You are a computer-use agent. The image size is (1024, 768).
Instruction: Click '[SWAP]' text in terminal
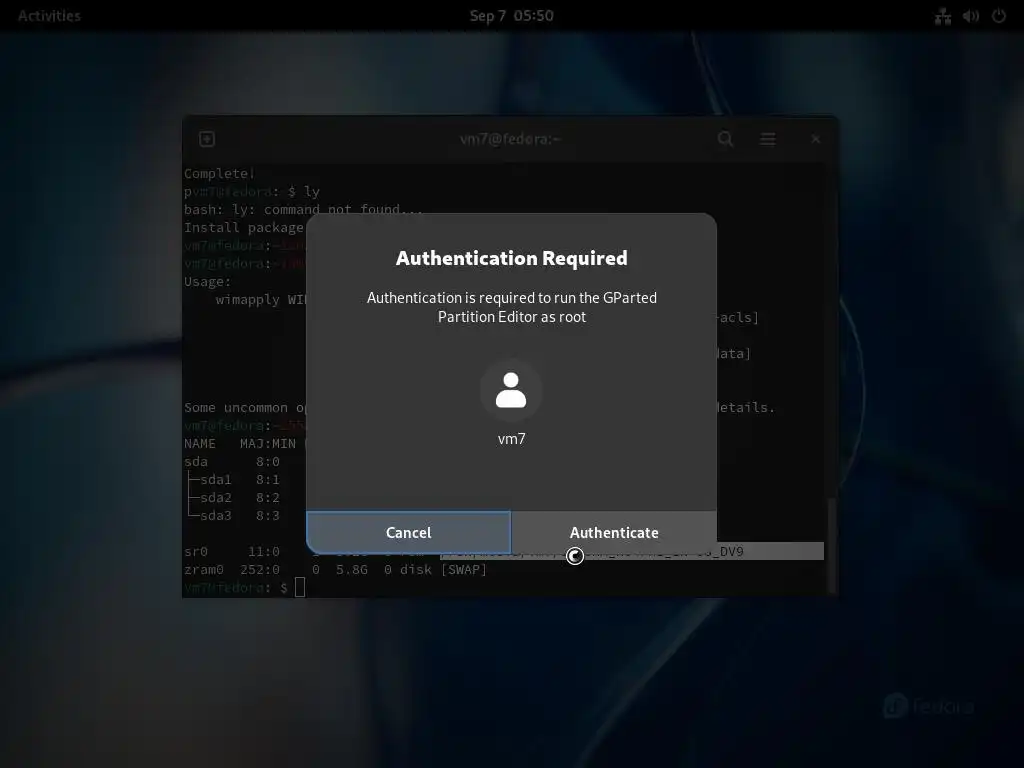[x=464, y=569]
